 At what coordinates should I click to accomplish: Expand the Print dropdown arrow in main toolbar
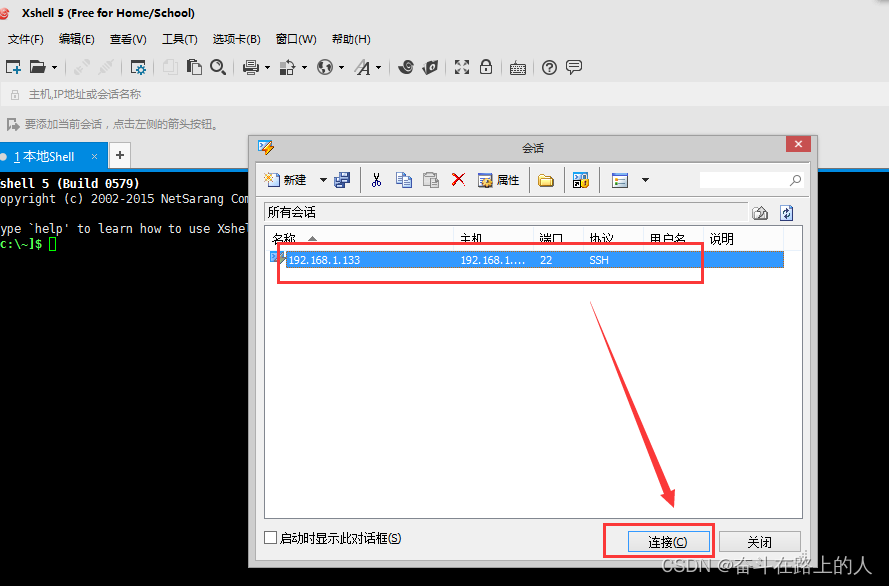pos(267,67)
